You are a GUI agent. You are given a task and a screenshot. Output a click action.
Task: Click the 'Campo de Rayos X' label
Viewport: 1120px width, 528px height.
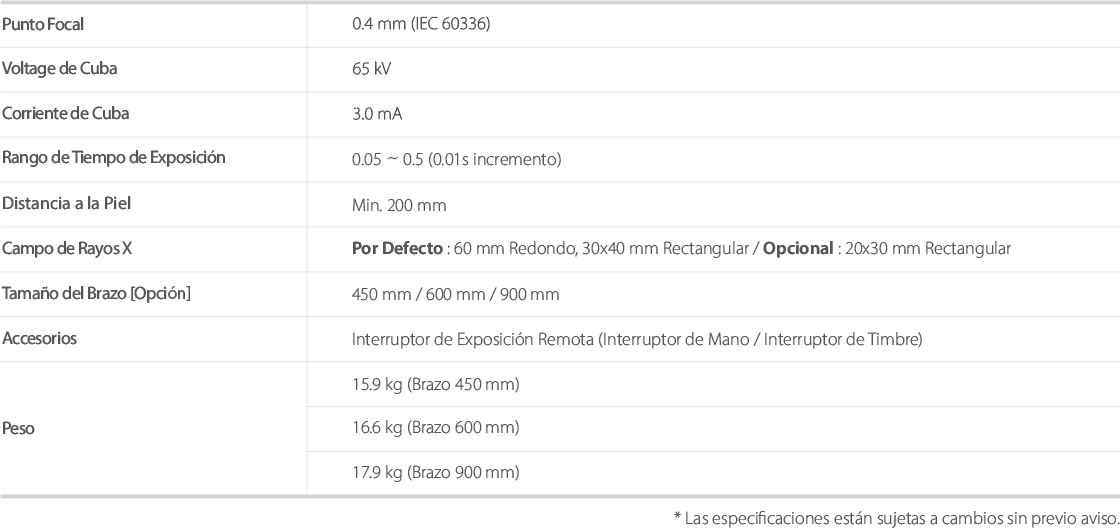point(67,248)
